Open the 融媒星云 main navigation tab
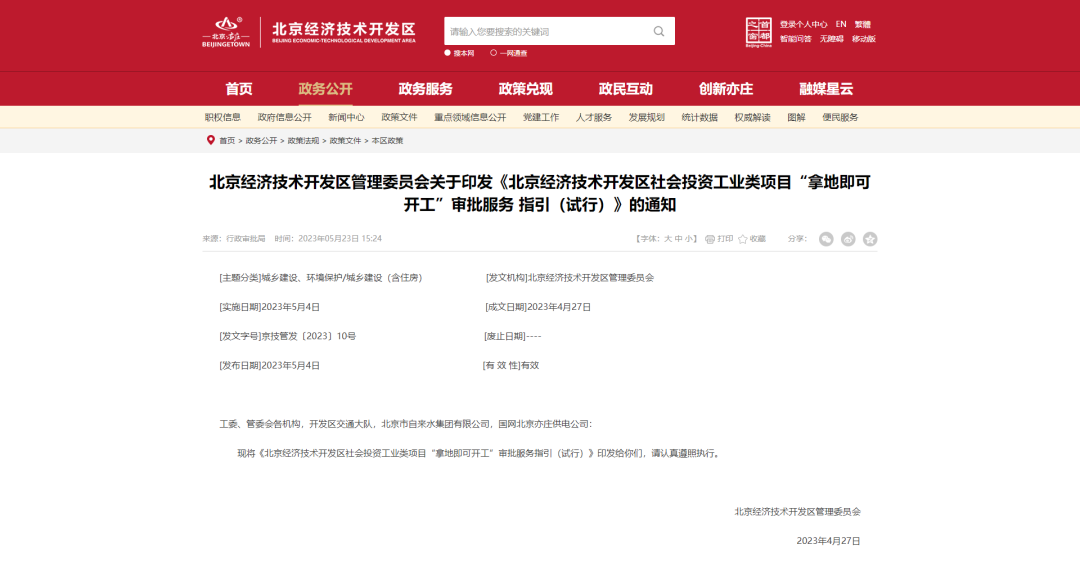The width and height of the screenshot is (1080, 562). coord(826,89)
